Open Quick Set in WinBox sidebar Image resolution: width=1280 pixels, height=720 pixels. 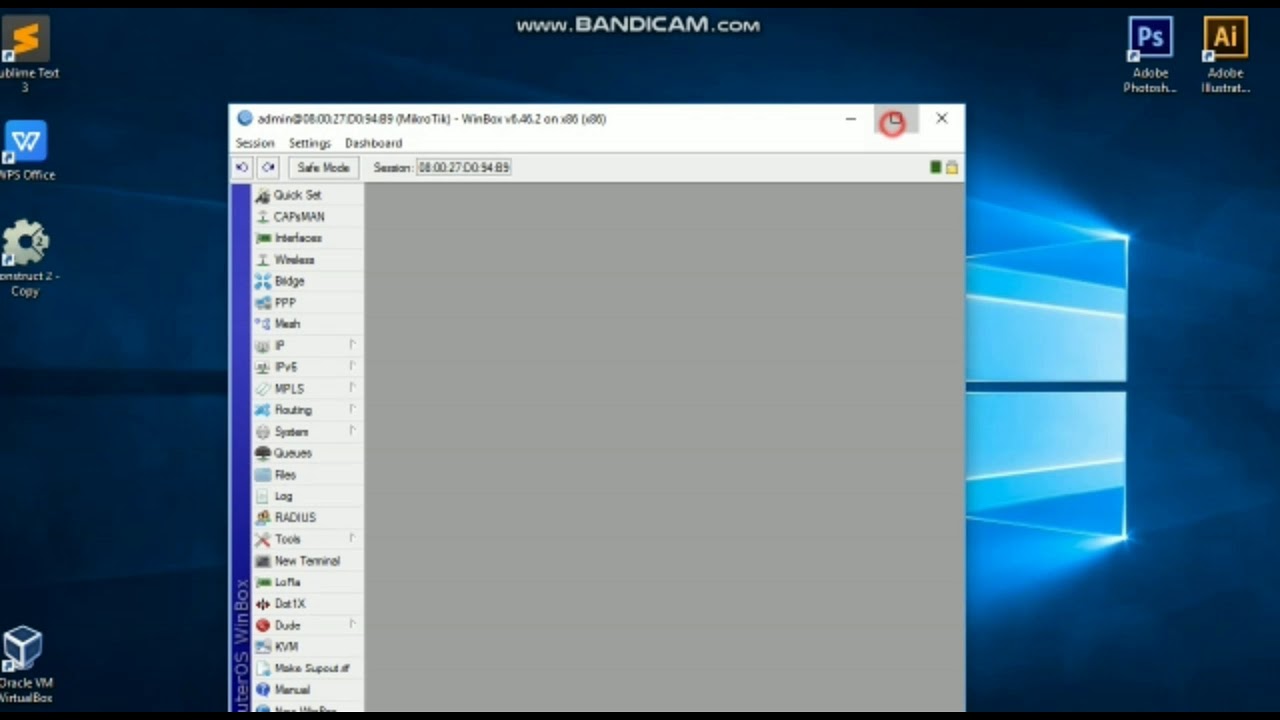(x=307, y=195)
